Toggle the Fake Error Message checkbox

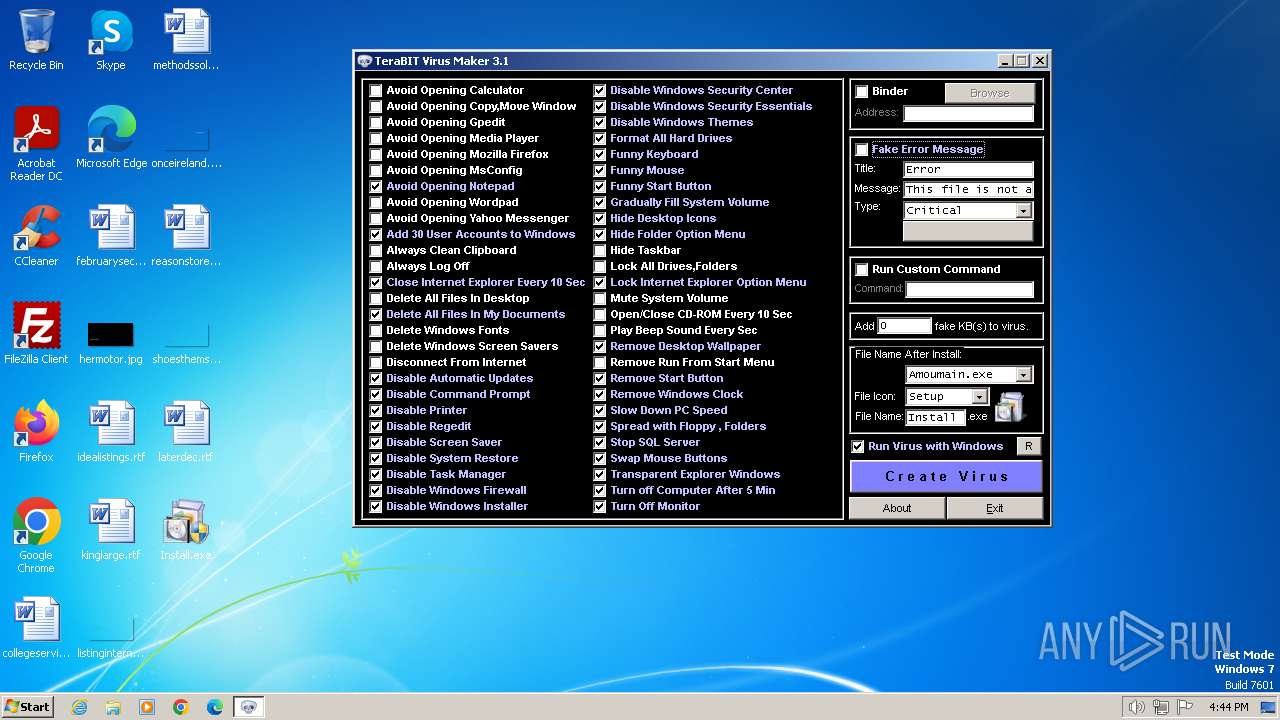click(x=862, y=150)
